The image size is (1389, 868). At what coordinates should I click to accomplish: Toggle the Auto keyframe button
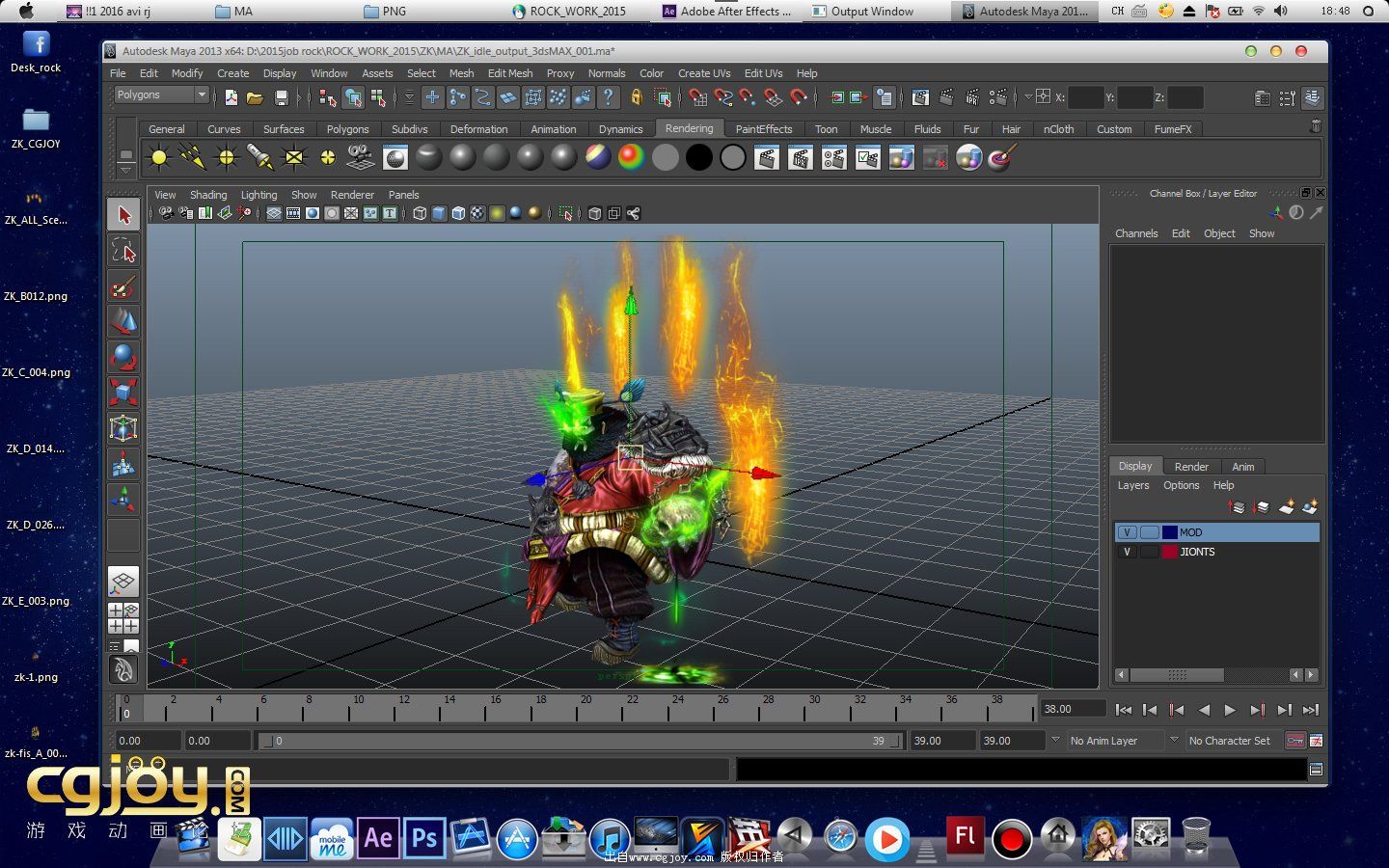(x=1295, y=741)
